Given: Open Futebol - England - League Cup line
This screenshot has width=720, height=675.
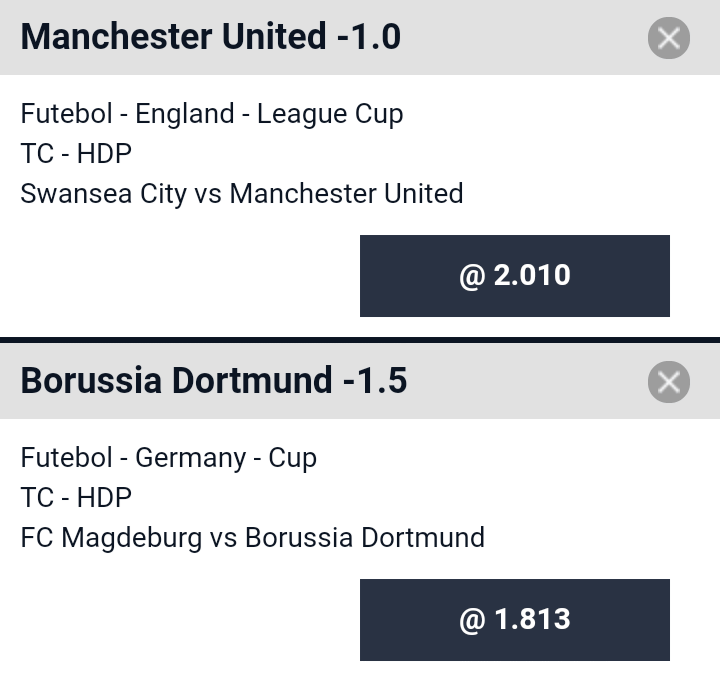Looking at the screenshot, I should tap(212, 114).
